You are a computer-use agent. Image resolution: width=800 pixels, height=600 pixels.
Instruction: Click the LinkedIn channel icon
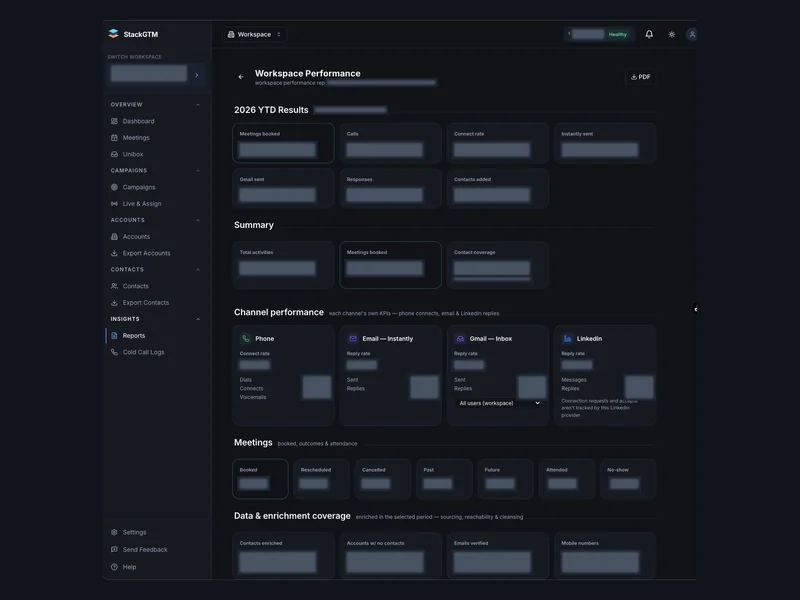(x=567, y=338)
